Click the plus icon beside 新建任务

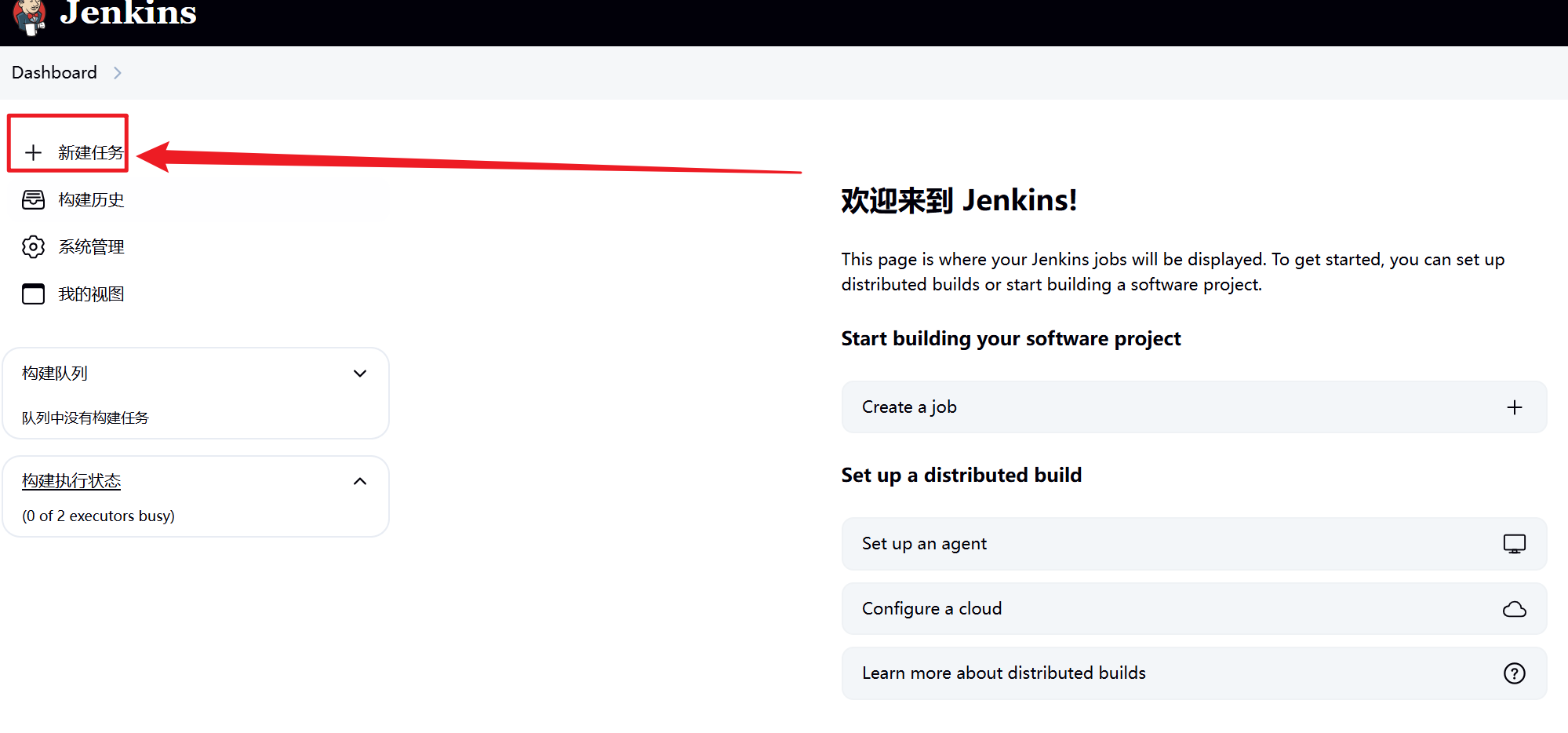(33, 152)
